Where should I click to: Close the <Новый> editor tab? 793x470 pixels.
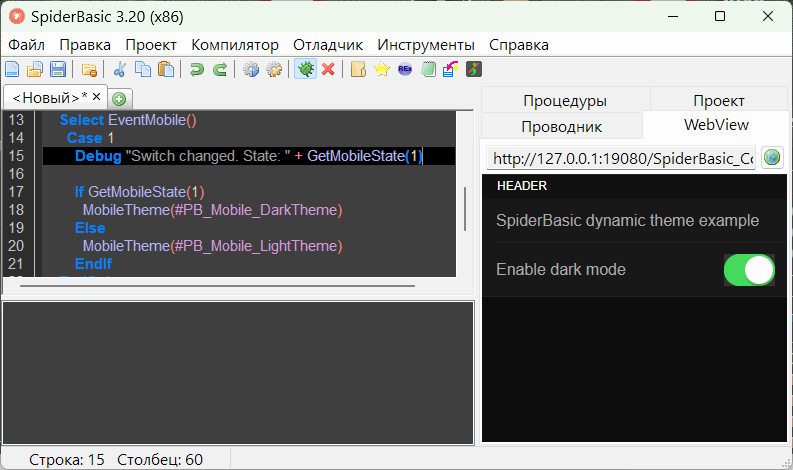point(97,97)
